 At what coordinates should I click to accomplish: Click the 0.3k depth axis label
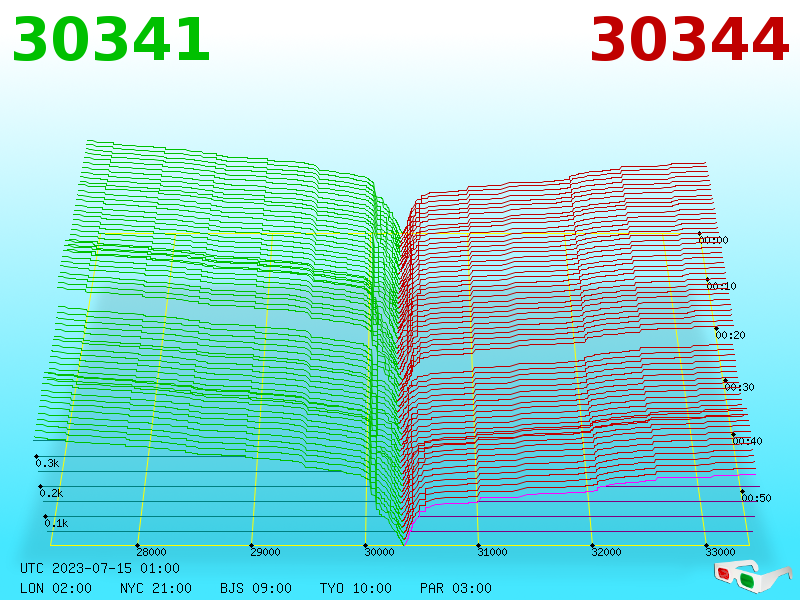[x=47, y=463]
